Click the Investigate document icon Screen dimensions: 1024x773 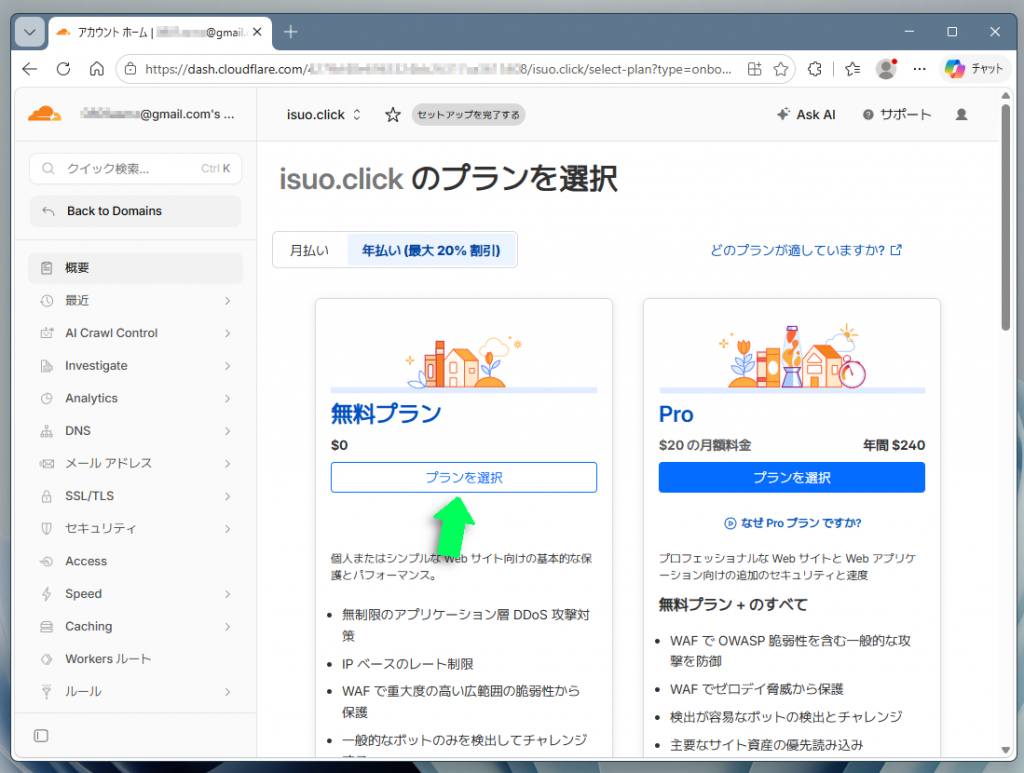click(46, 366)
